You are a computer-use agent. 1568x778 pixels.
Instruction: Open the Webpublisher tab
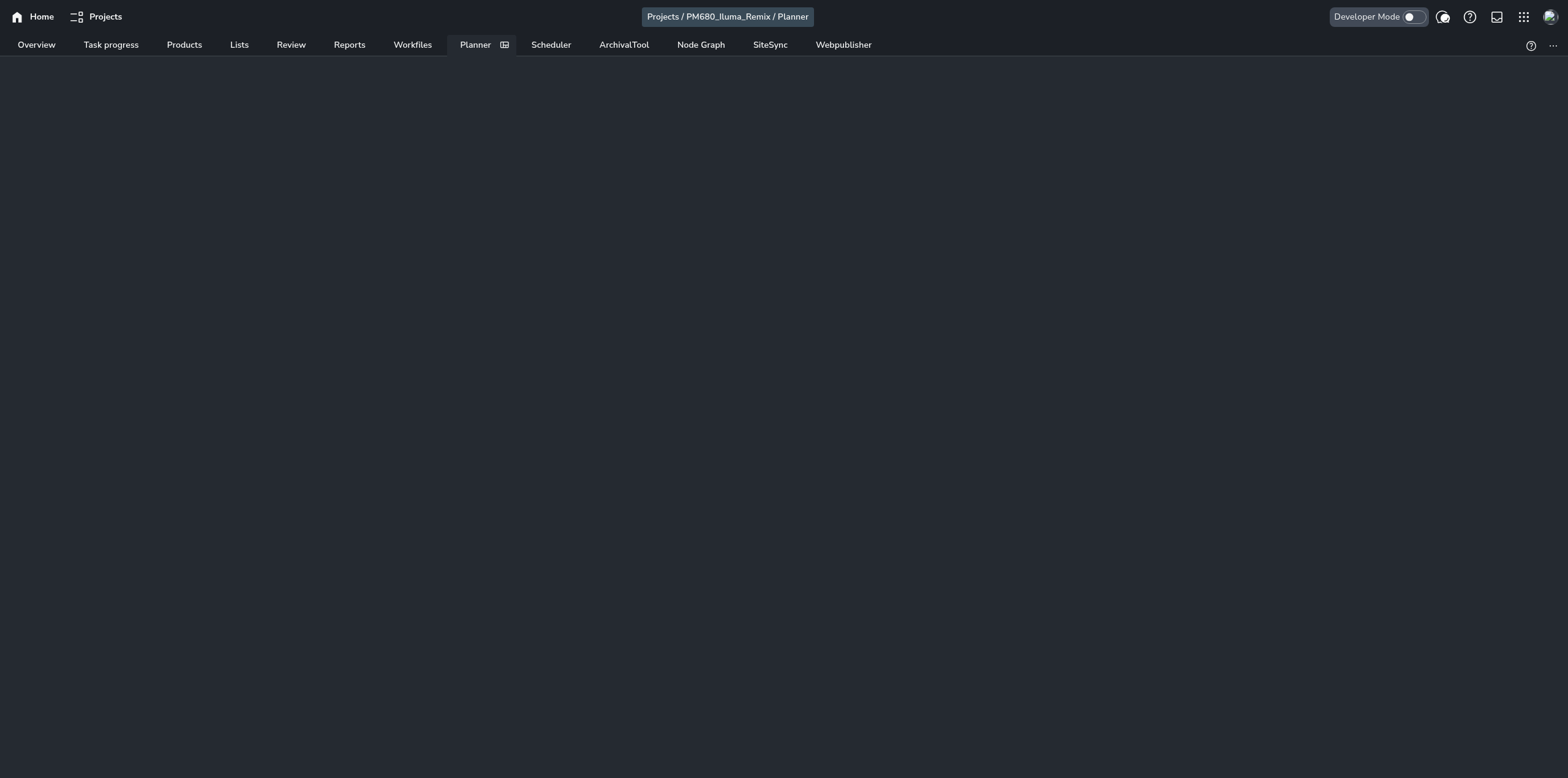[x=843, y=45]
